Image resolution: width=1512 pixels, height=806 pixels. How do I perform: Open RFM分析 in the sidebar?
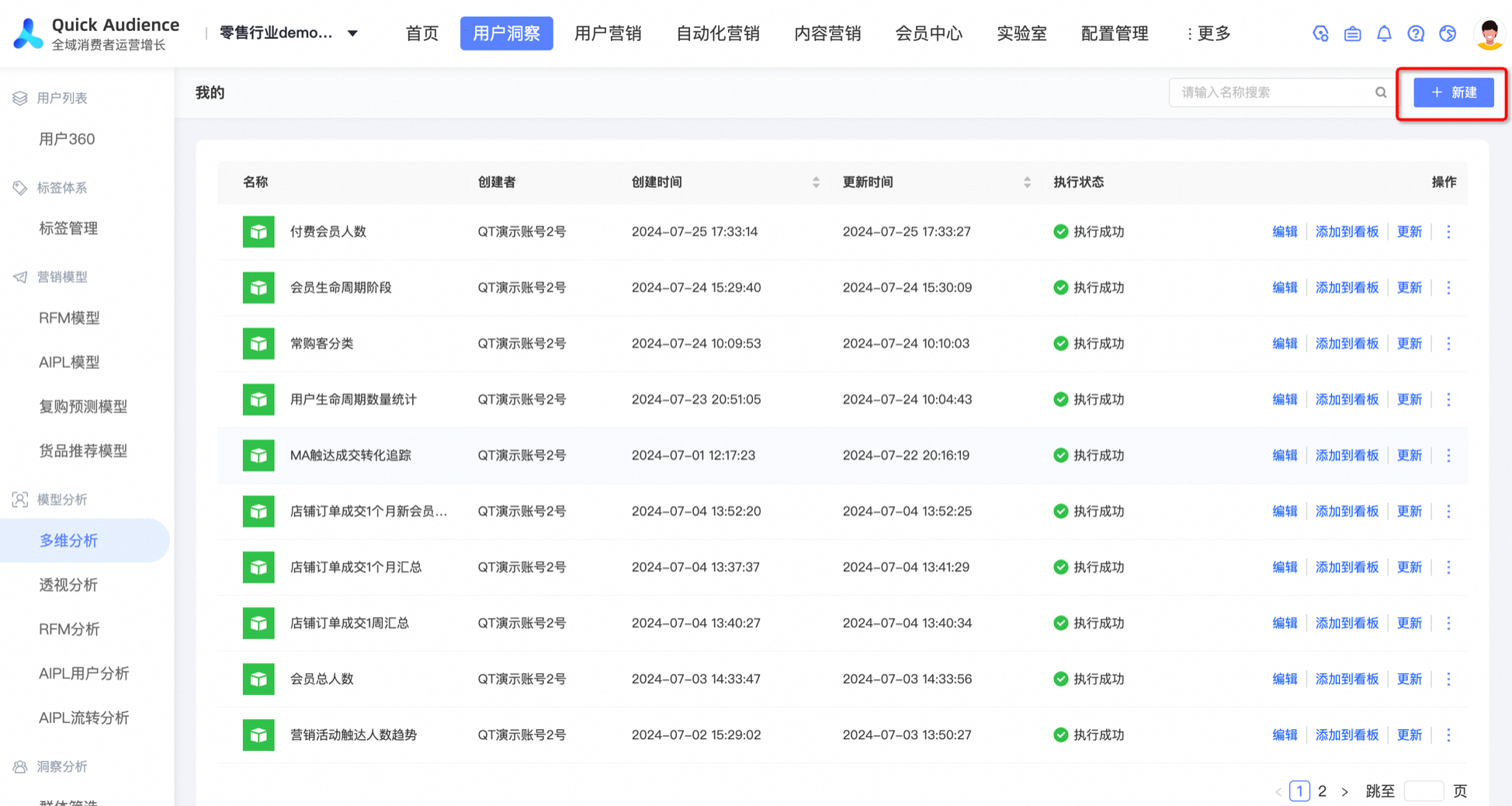coord(69,629)
